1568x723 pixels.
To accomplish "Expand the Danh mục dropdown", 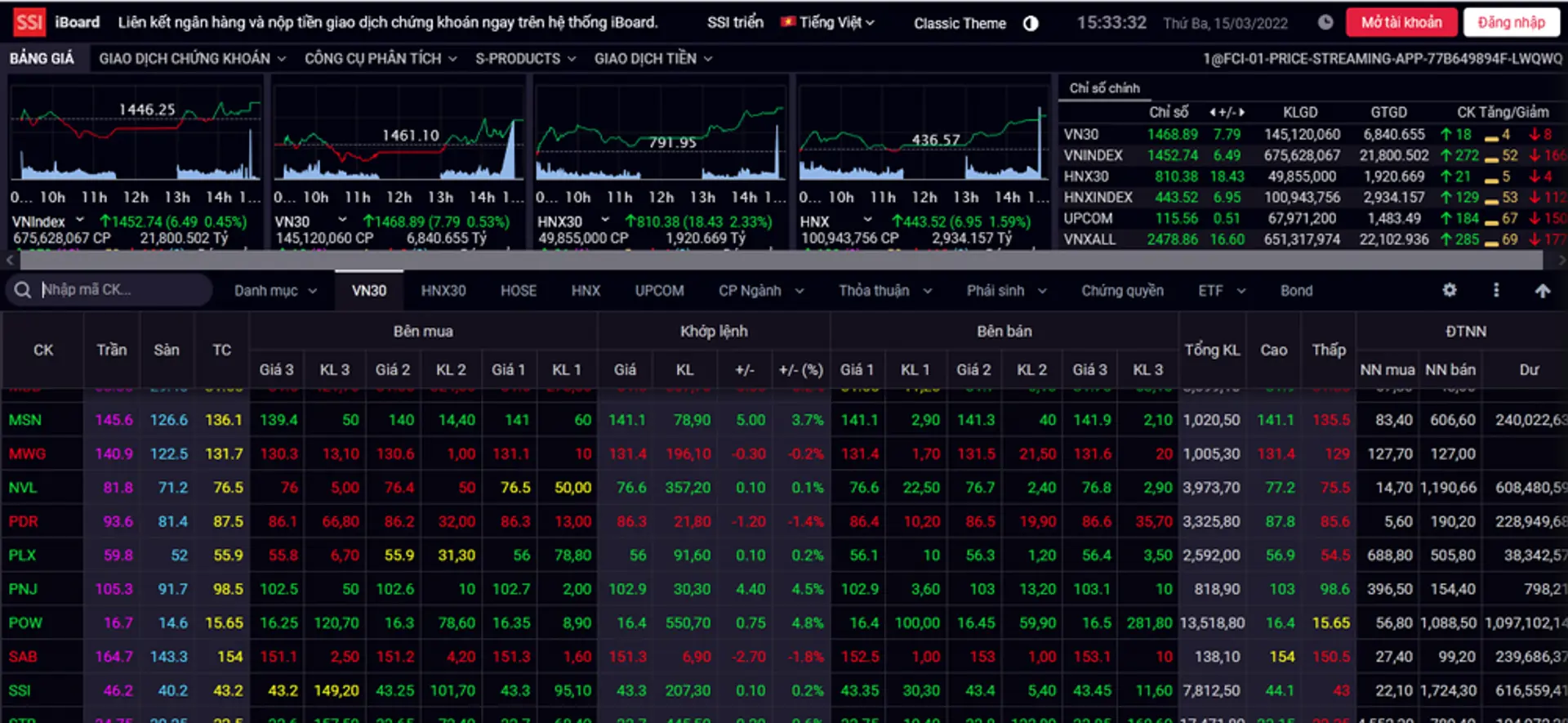I will (x=275, y=291).
